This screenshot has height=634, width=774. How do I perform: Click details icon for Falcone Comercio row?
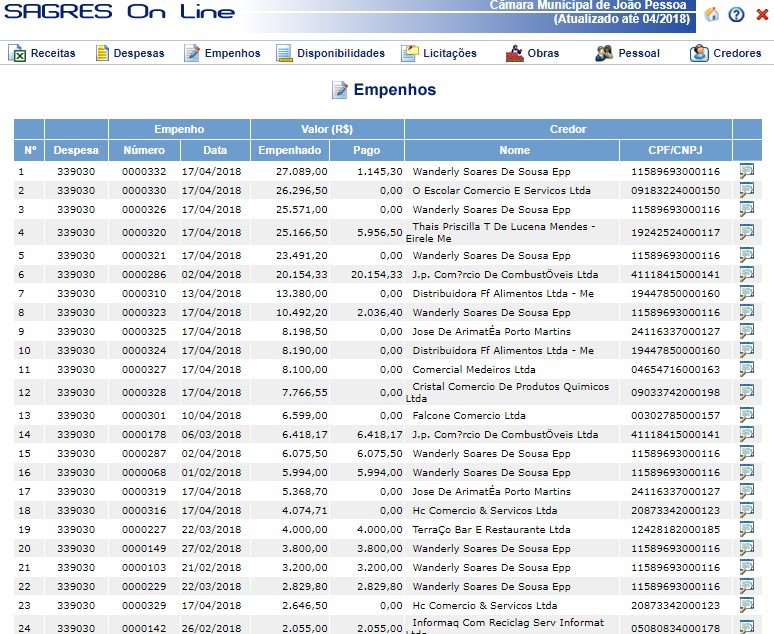coord(746,416)
